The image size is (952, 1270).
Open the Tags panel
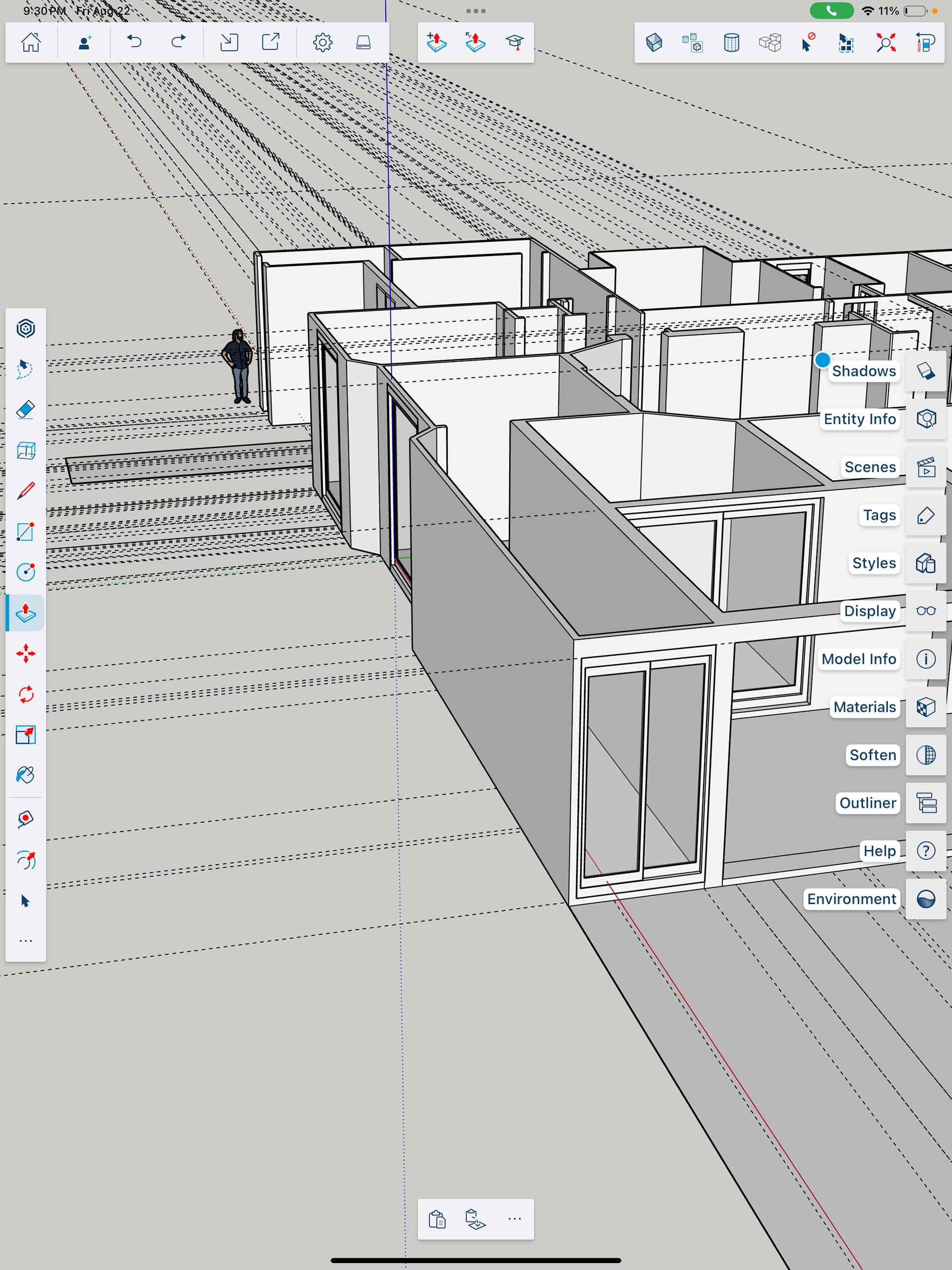[x=926, y=515]
